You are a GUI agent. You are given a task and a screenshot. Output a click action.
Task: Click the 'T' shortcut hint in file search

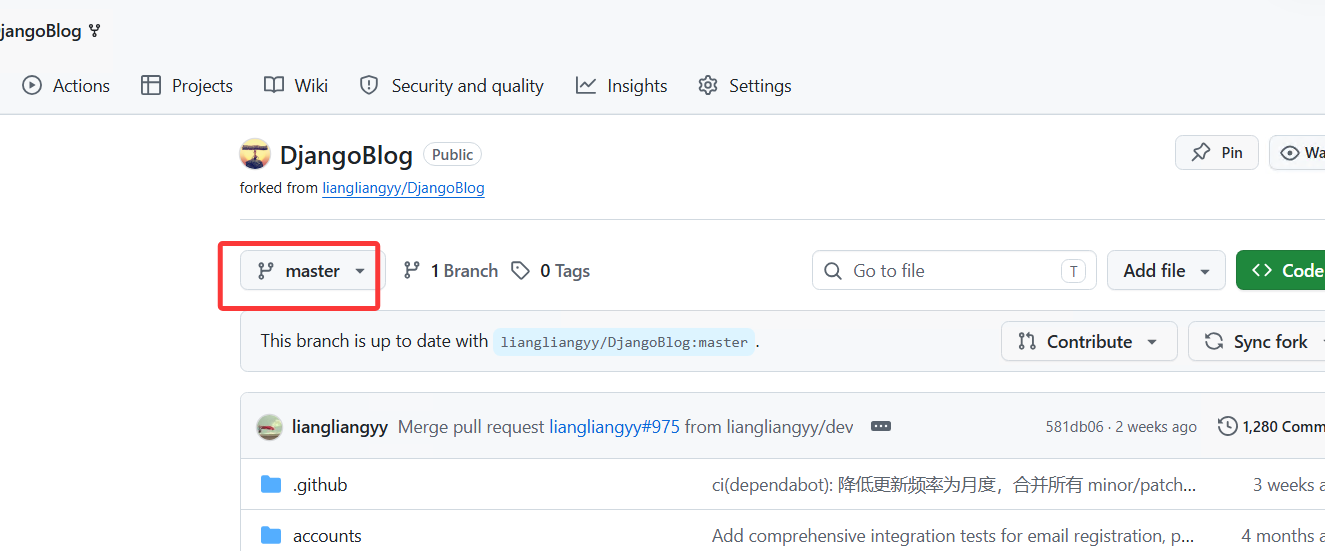coord(1073,271)
